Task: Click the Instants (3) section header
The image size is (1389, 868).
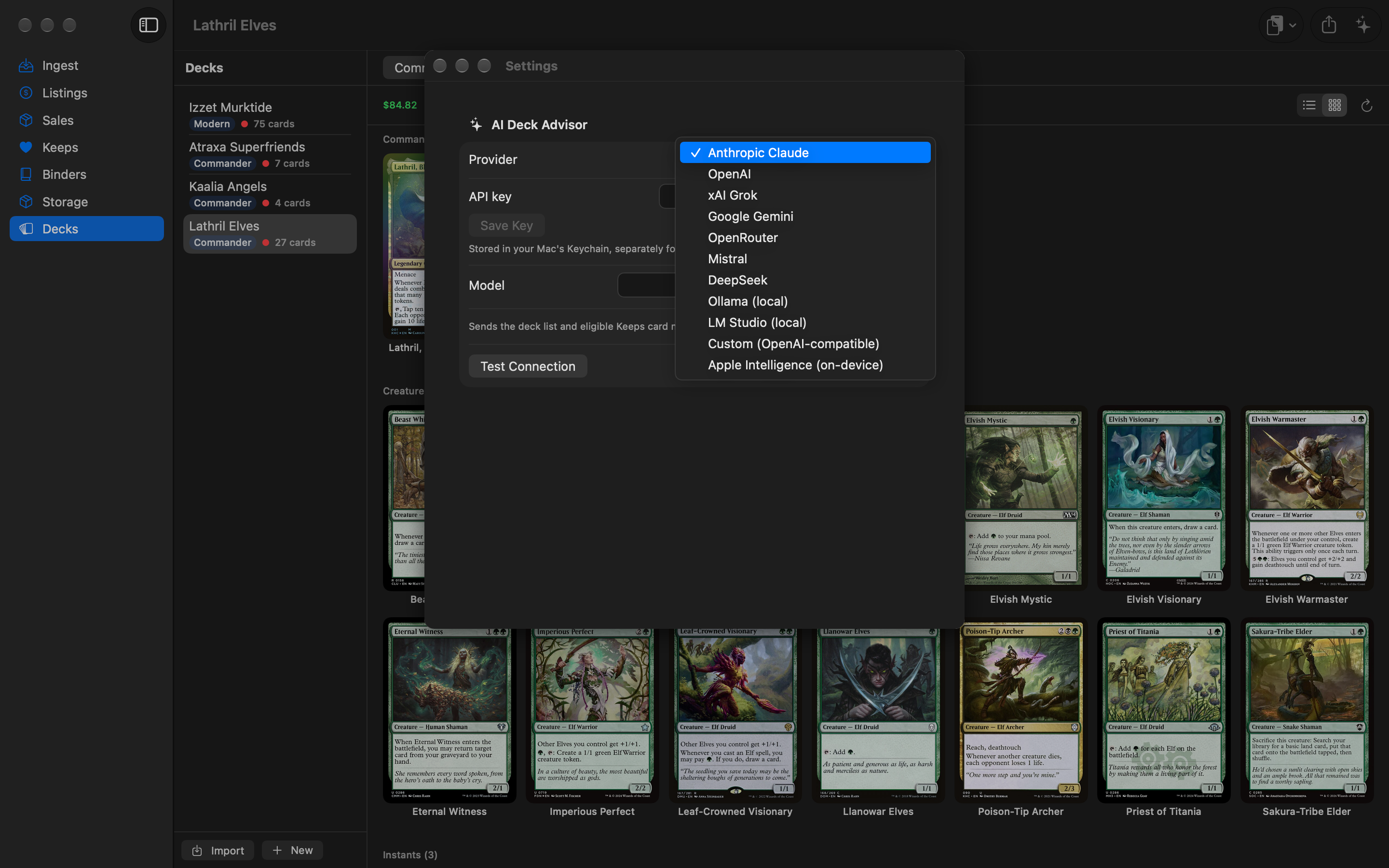Action: coord(410,855)
